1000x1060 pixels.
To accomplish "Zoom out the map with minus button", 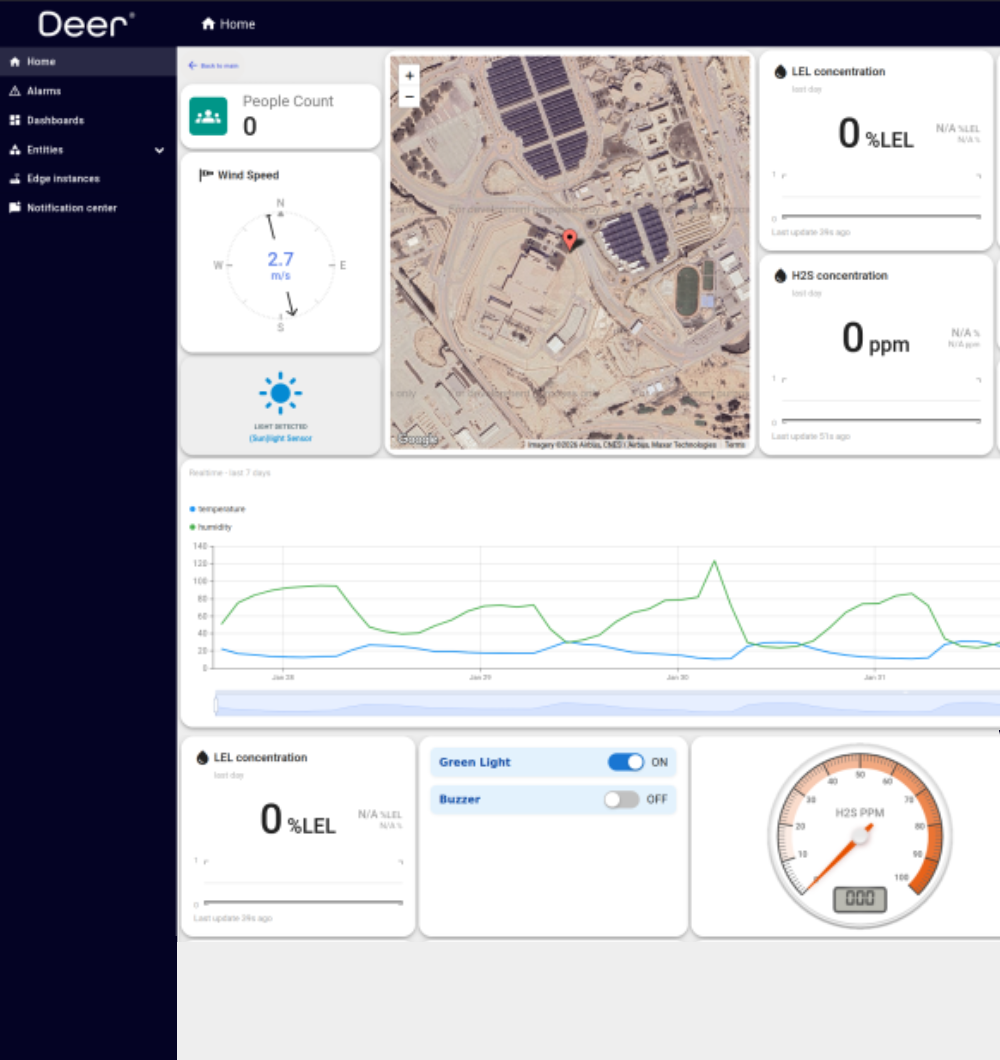I will (409, 97).
